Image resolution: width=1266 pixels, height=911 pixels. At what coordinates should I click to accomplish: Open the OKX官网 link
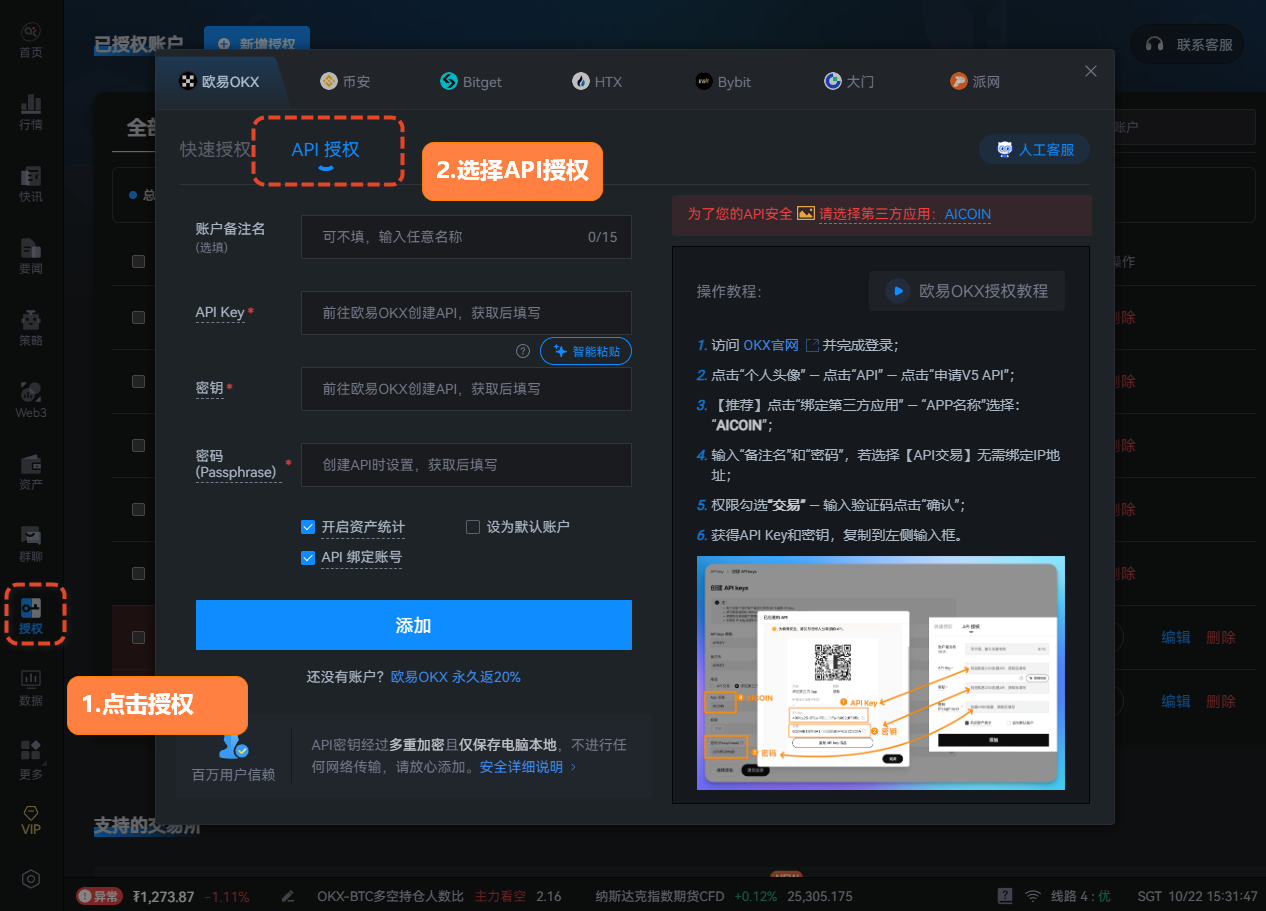pos(771,345)
